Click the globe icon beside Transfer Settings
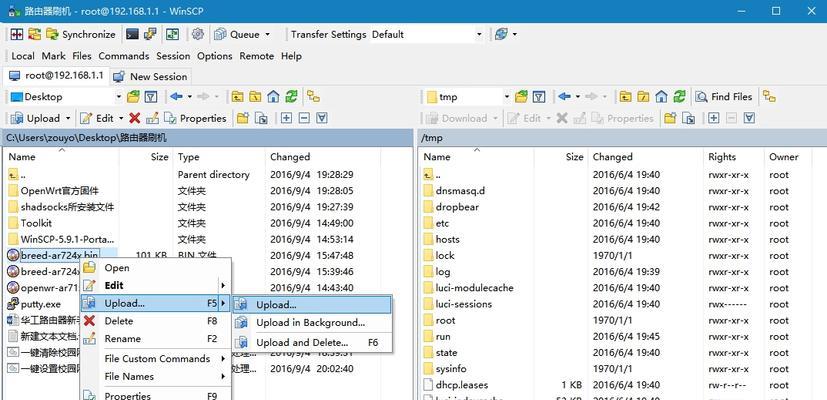The width and height of the screenshot is (827, 400). [501, 34]
